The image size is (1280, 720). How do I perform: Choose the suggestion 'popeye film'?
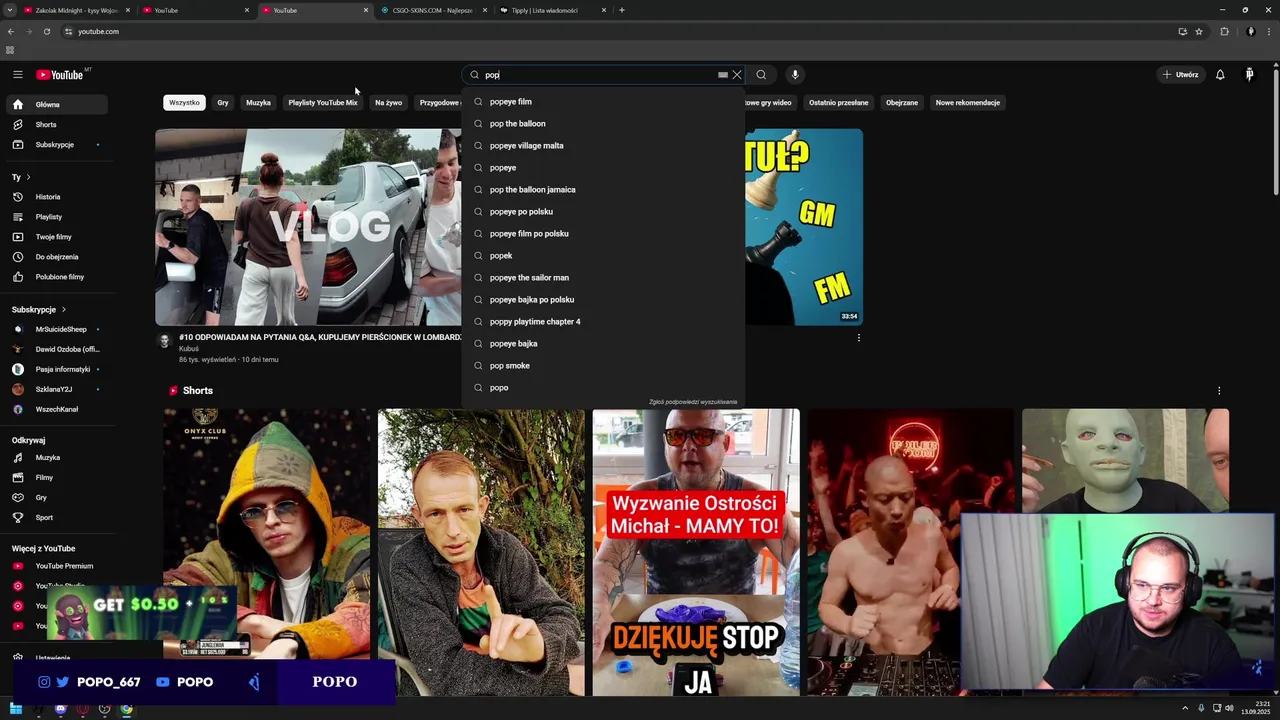point(603,102)
